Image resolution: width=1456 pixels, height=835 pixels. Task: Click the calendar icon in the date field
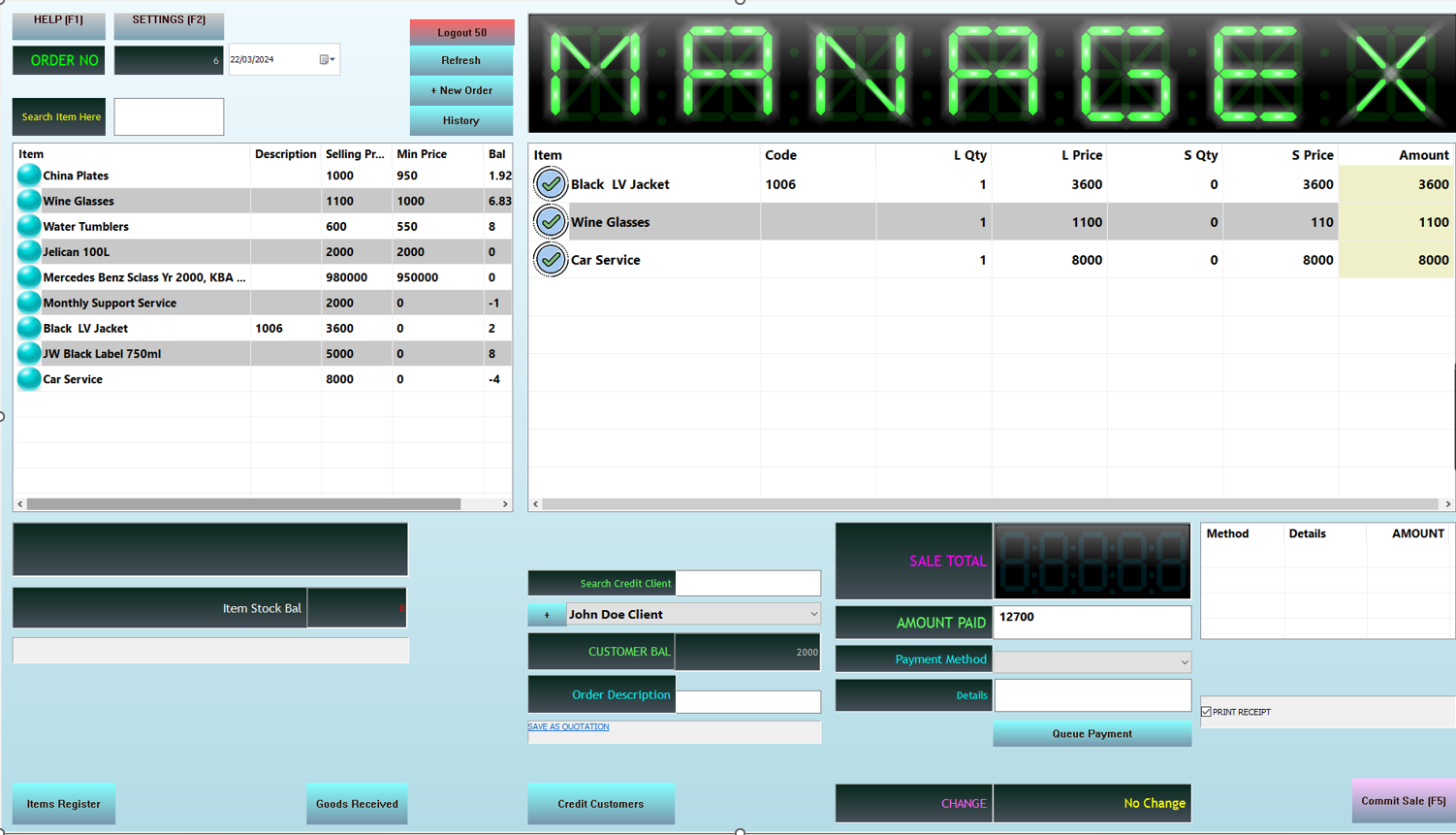pos(325,60)
